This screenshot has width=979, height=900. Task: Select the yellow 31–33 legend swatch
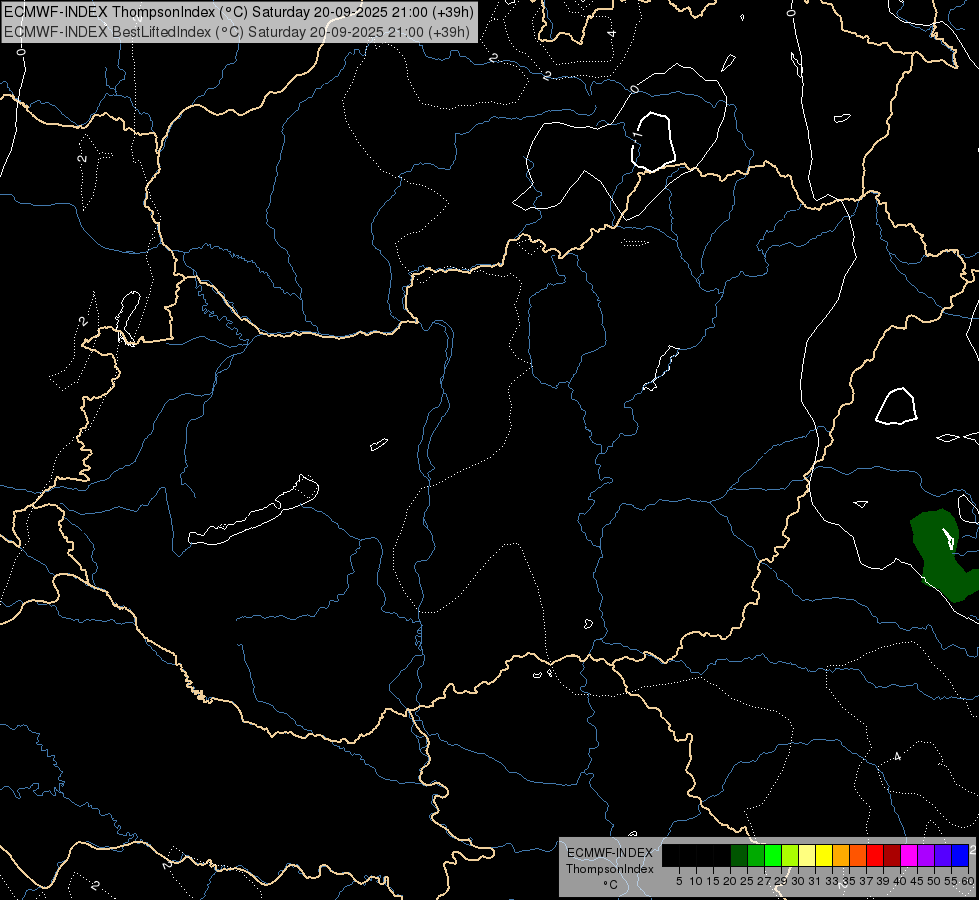pyautogui.click(x=824, y=855)
